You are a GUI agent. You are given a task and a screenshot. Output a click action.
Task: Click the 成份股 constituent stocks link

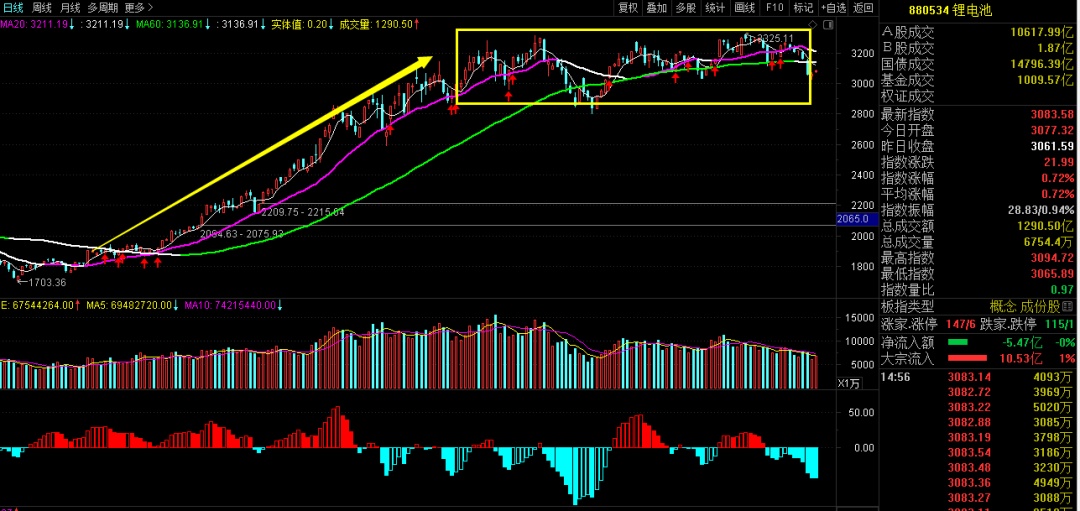pyautogui.click(x=1042, y=306)
